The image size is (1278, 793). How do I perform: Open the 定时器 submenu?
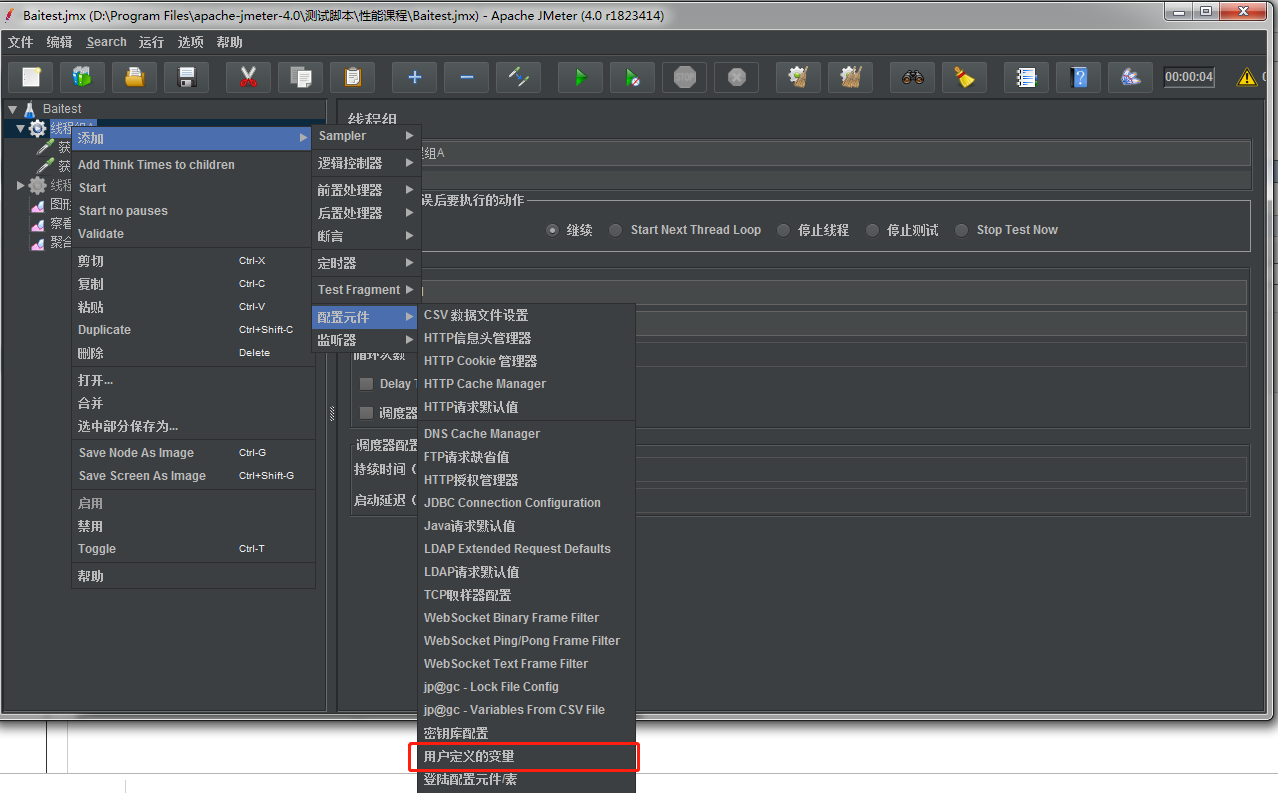click(366, 263)
